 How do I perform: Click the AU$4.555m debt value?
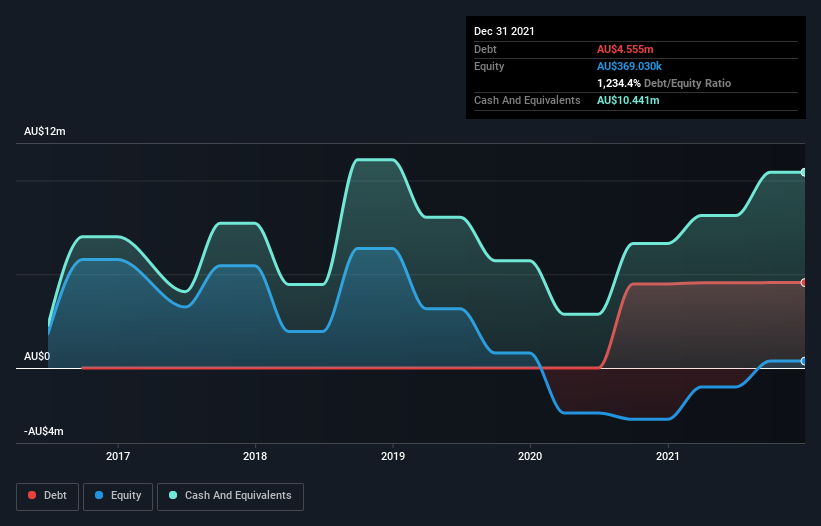click(625, 49)
